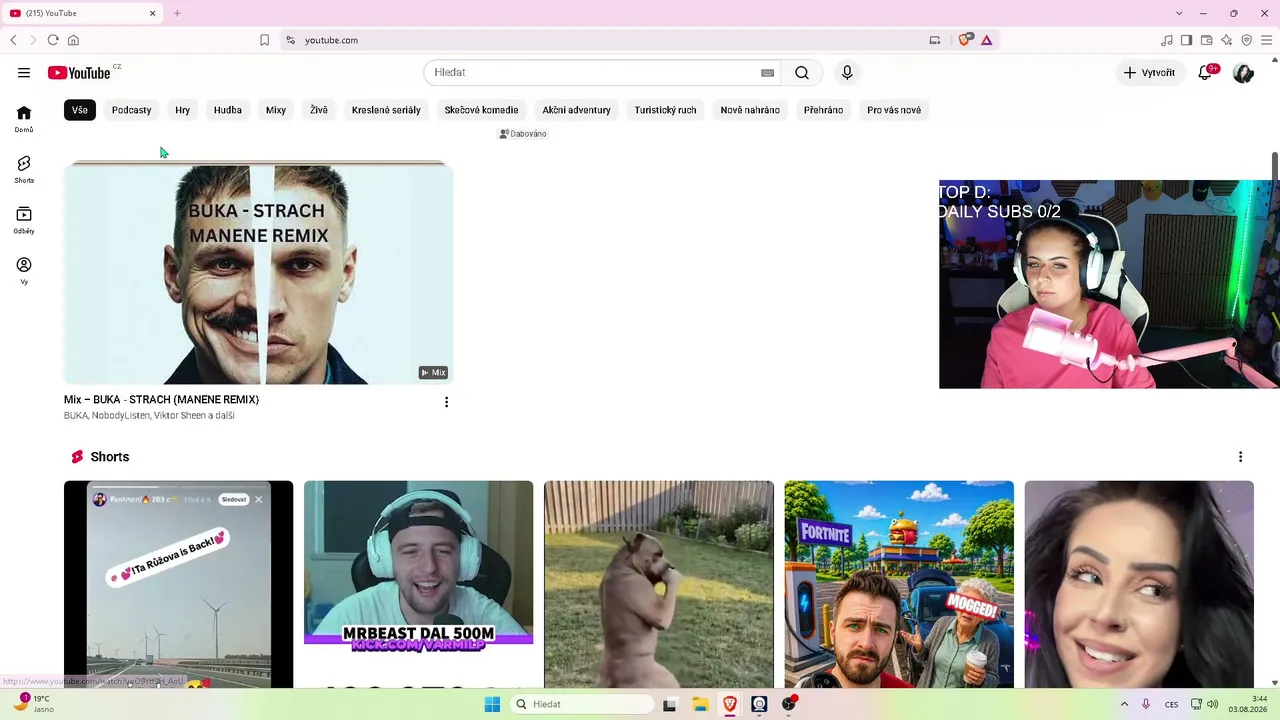Select the Mixy filter chip

coord(276,110)
